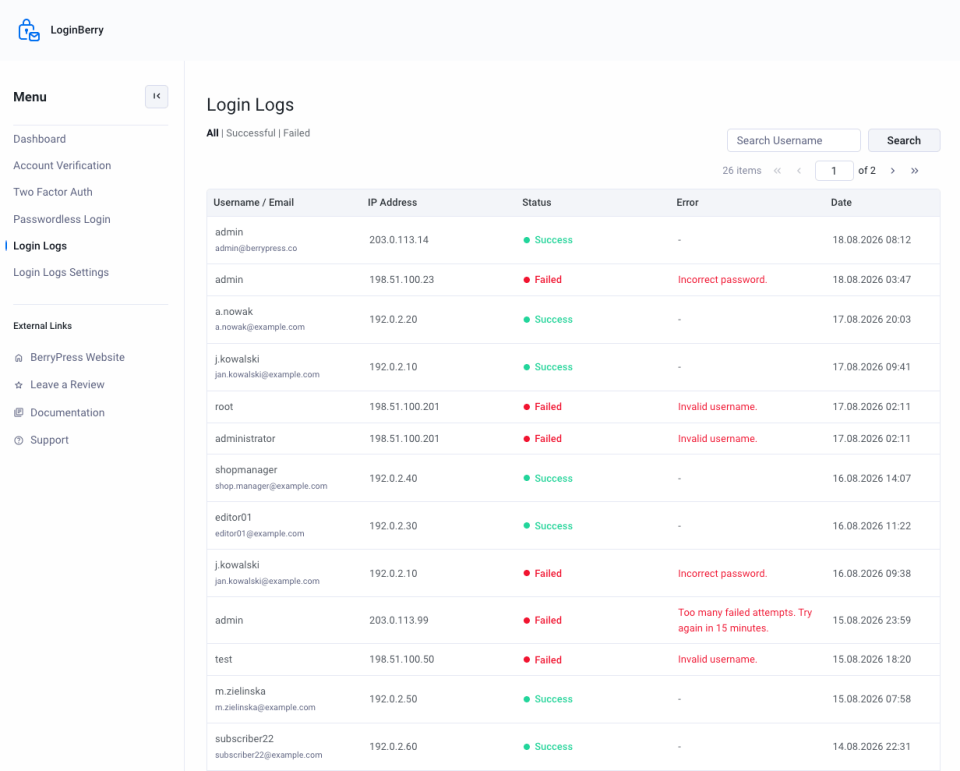Filter logs by Failed
Image resolution: width=960 pixels, height=771 pixels.
pos(296,133)
